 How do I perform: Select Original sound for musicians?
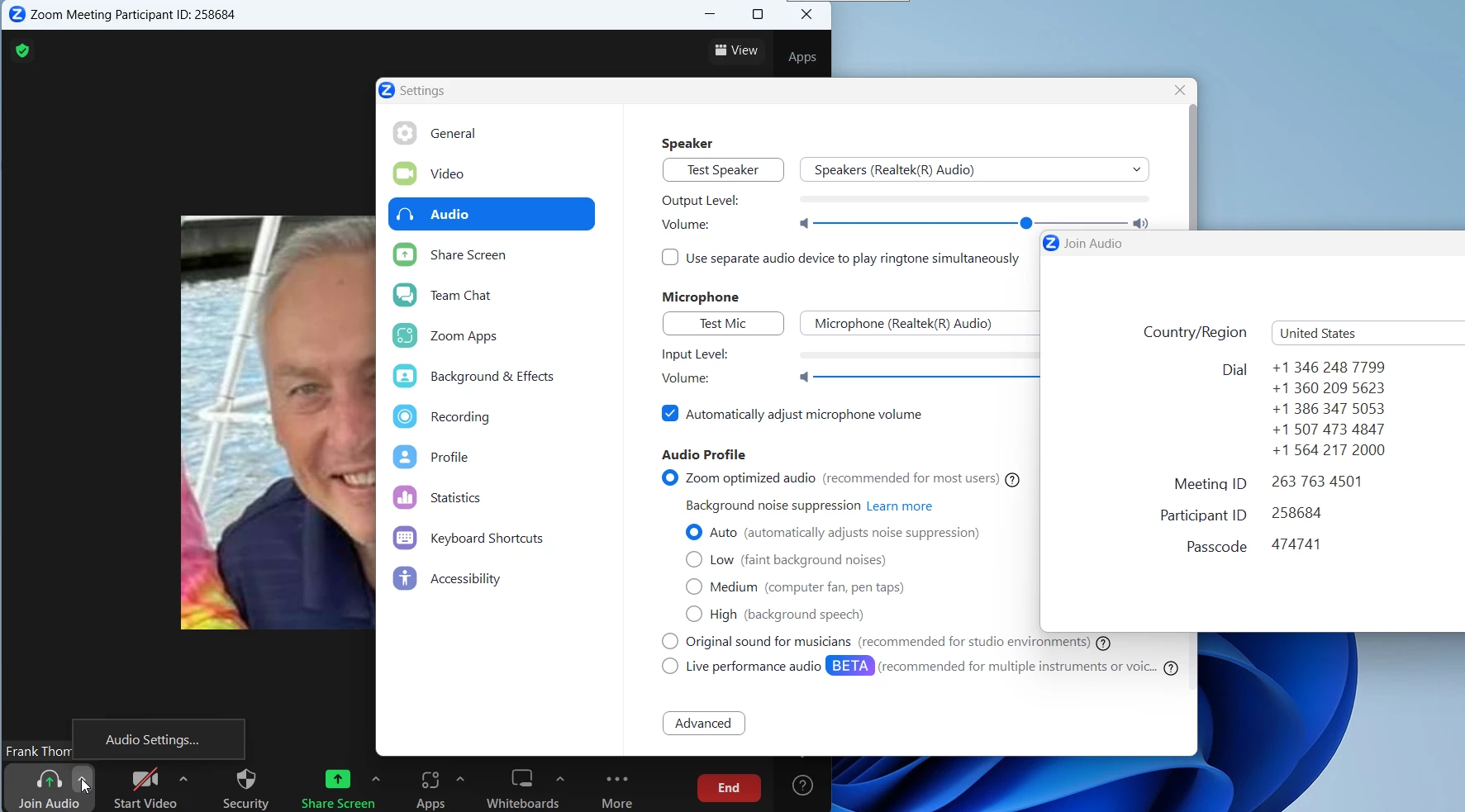pyautogui.click(x=670, y=642)
